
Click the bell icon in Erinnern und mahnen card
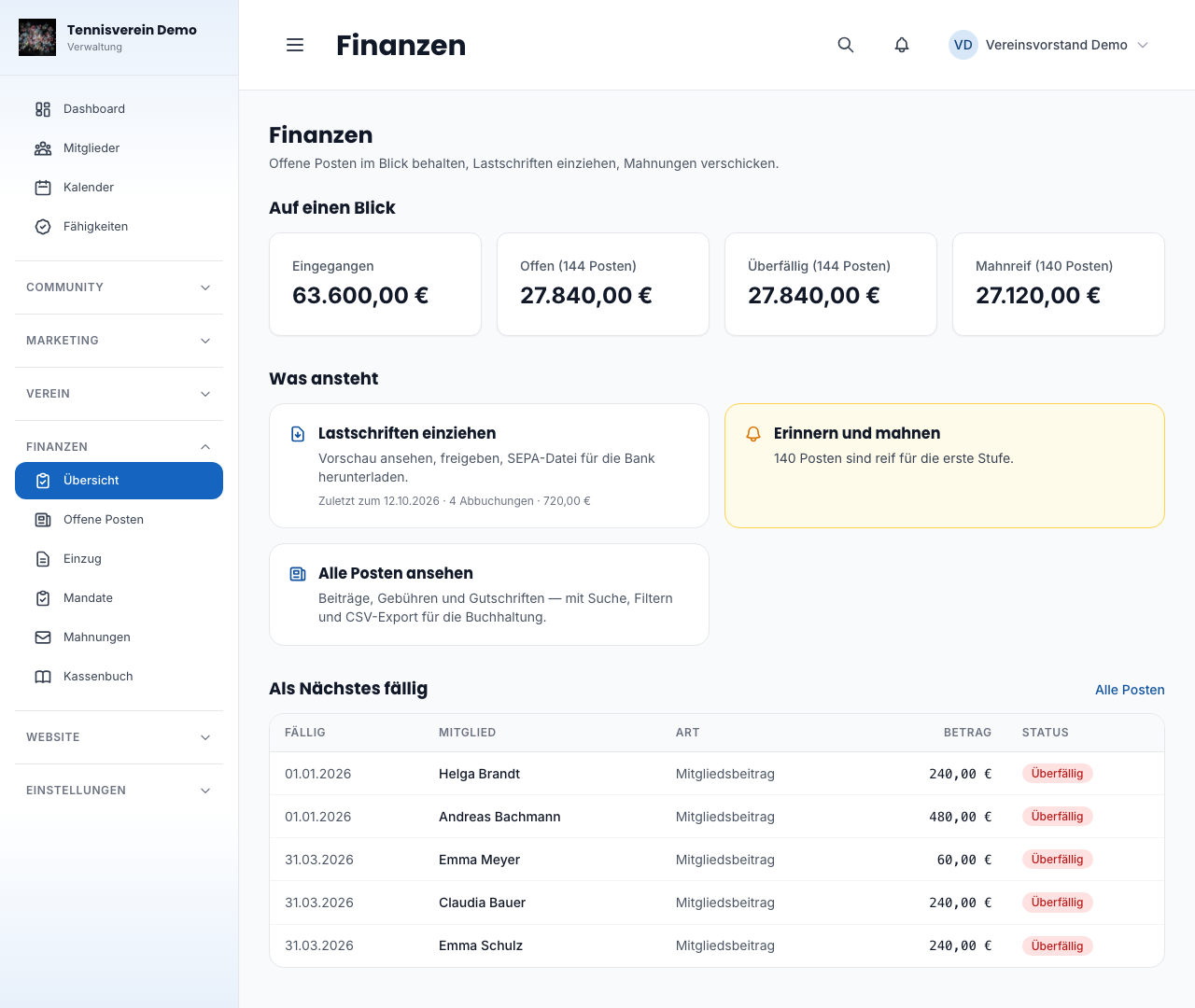tap(753, 434)
